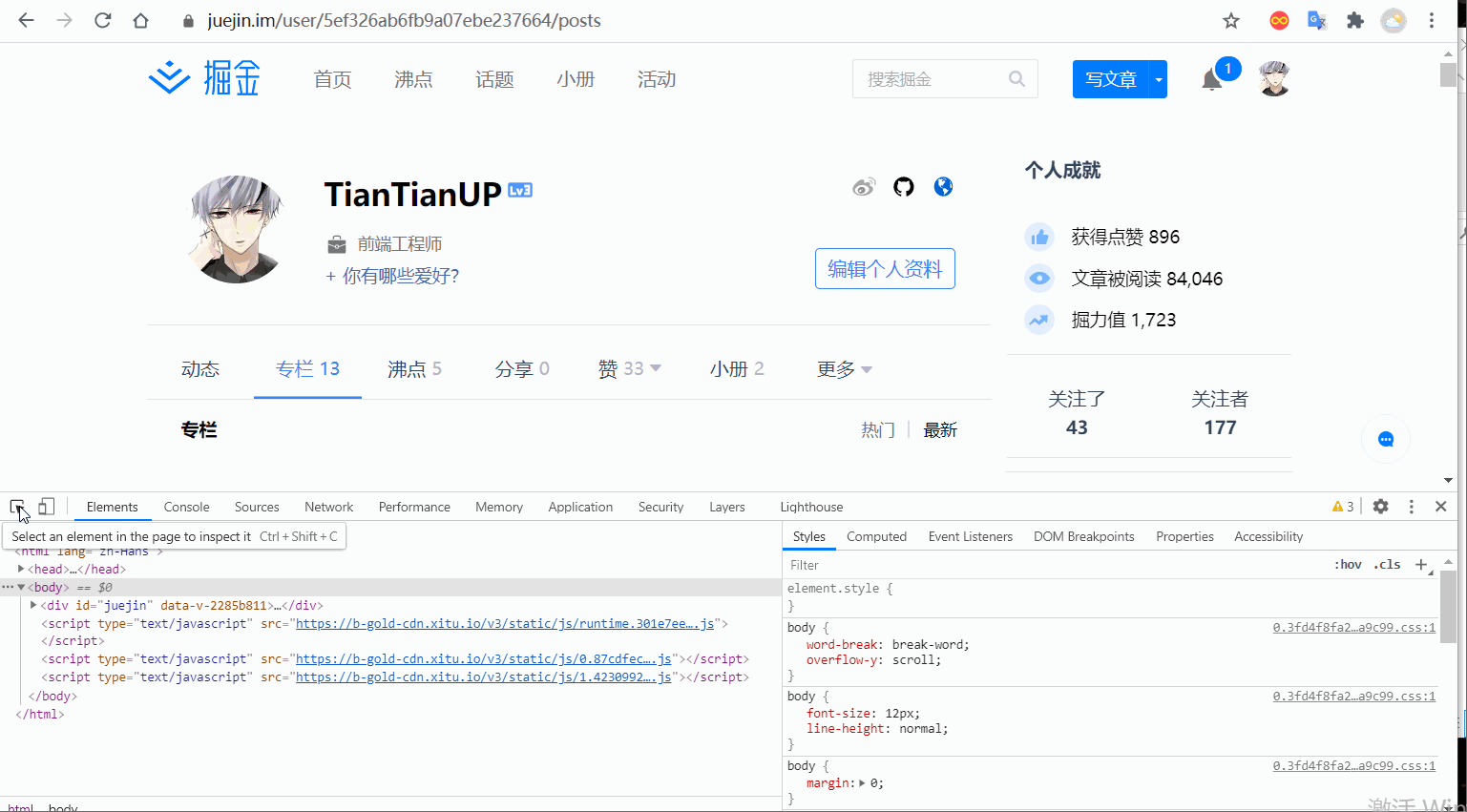Open the browser home page icon
This screenshot has height=812, width=1467.
tap(141, 20)
